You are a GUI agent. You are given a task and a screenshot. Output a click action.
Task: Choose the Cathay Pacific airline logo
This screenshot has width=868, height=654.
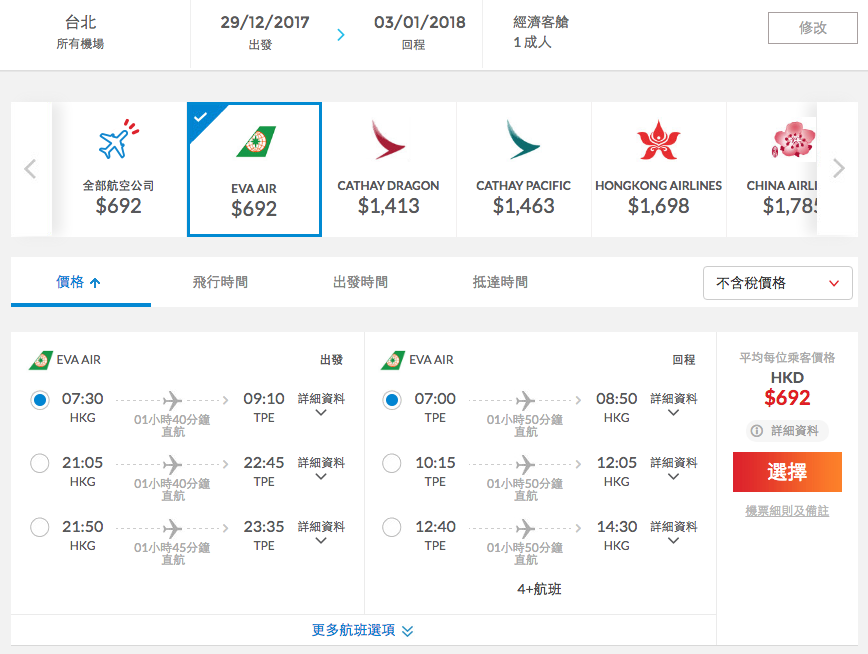pyautogui.click(x=523, y=140)
